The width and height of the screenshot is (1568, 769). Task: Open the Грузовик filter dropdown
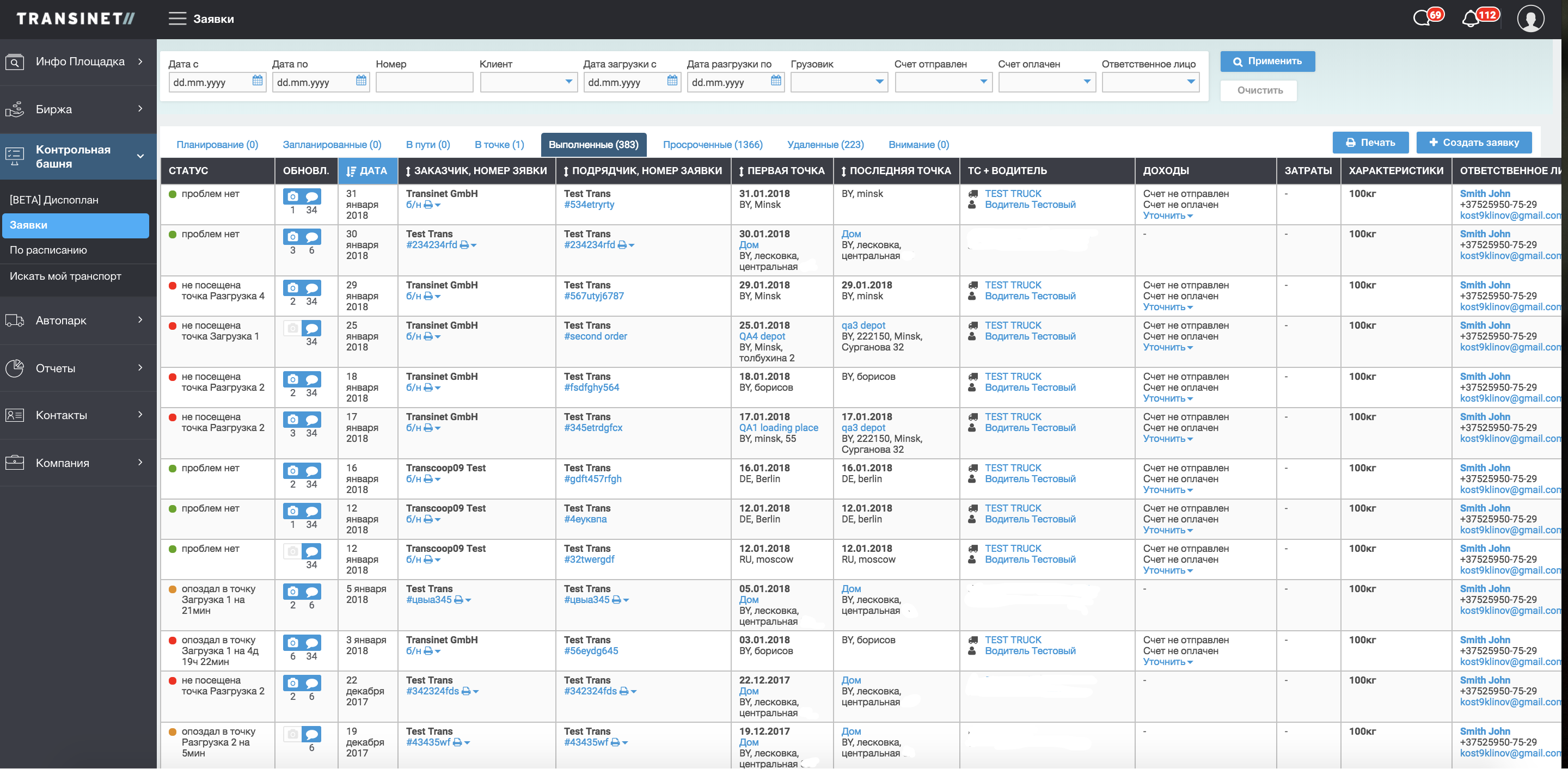click(838, 82)
